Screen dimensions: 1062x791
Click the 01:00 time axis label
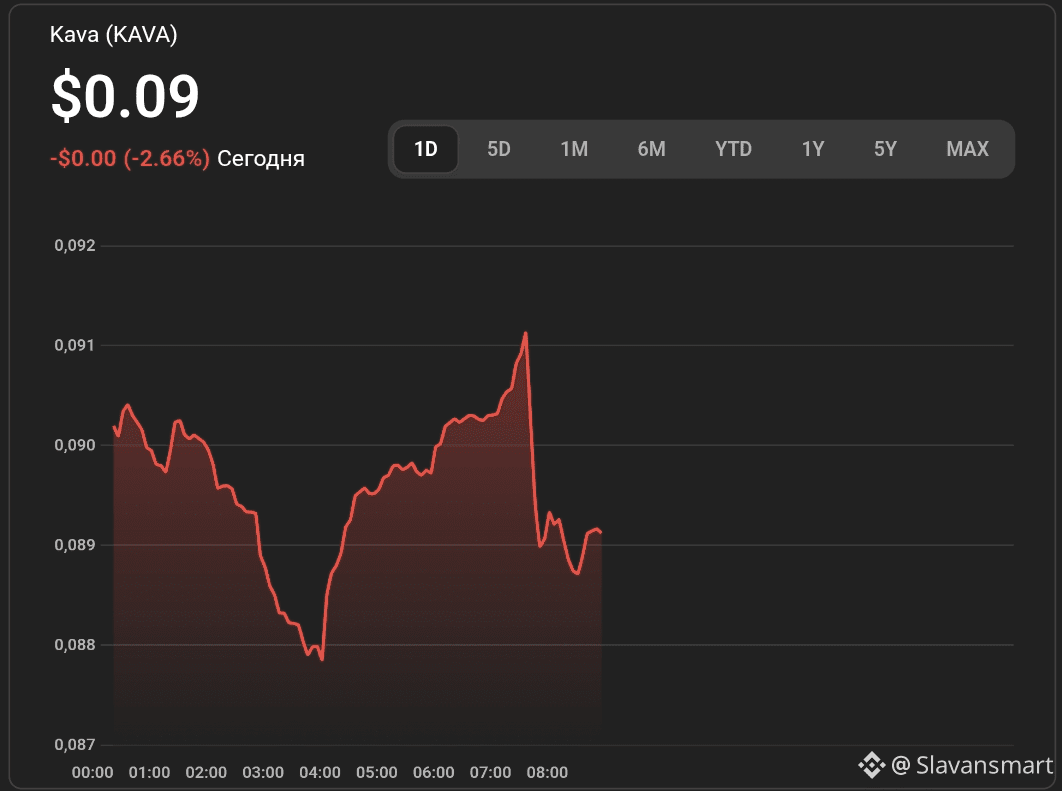click(150, 773)
